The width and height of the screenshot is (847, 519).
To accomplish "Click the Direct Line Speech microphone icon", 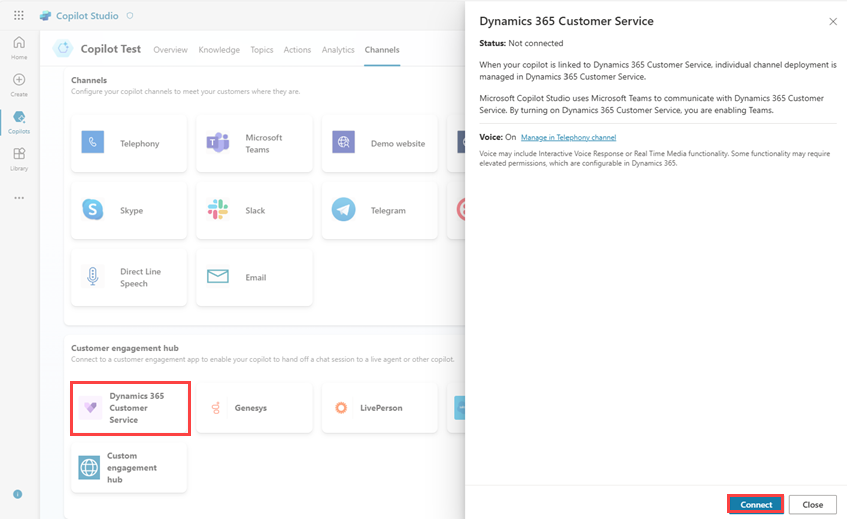I will [x=93, y=276].
